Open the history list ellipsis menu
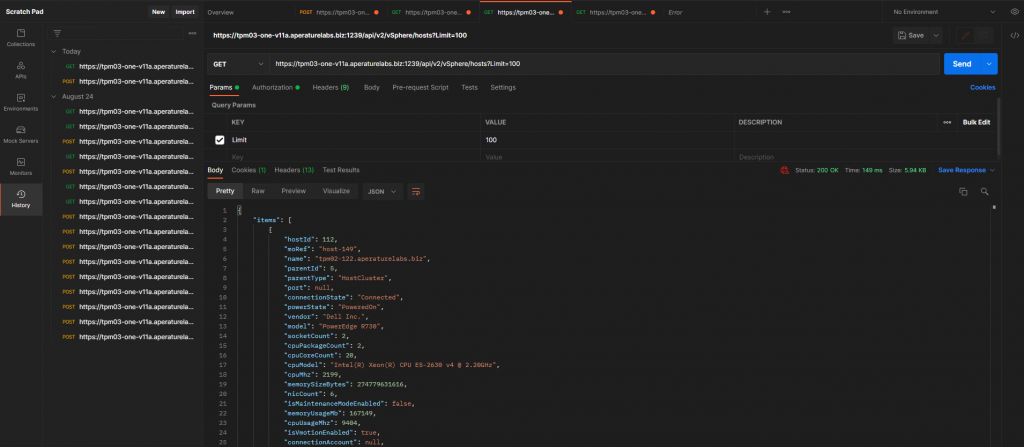The image size is (1024, 447). coord(192,33)
